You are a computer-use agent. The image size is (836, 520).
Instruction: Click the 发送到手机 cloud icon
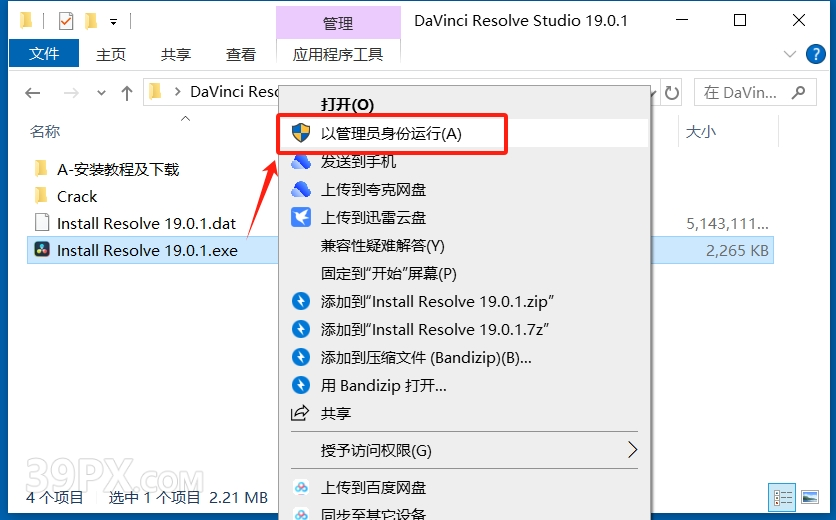301,162
